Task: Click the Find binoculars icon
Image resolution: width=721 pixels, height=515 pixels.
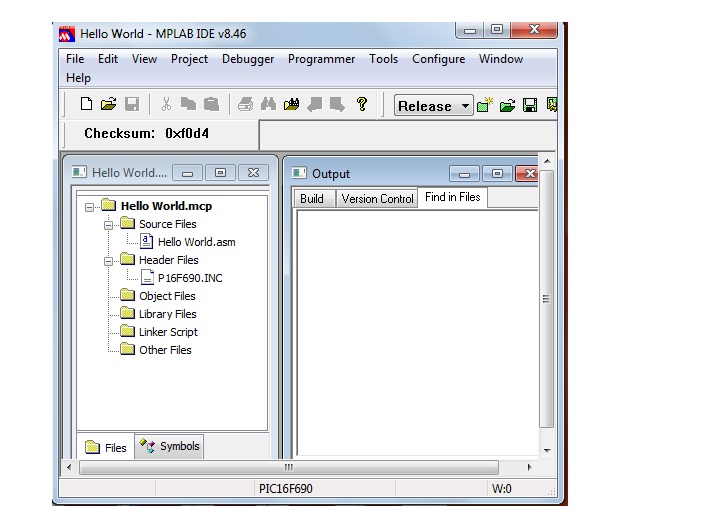Action: coord(269,104)
